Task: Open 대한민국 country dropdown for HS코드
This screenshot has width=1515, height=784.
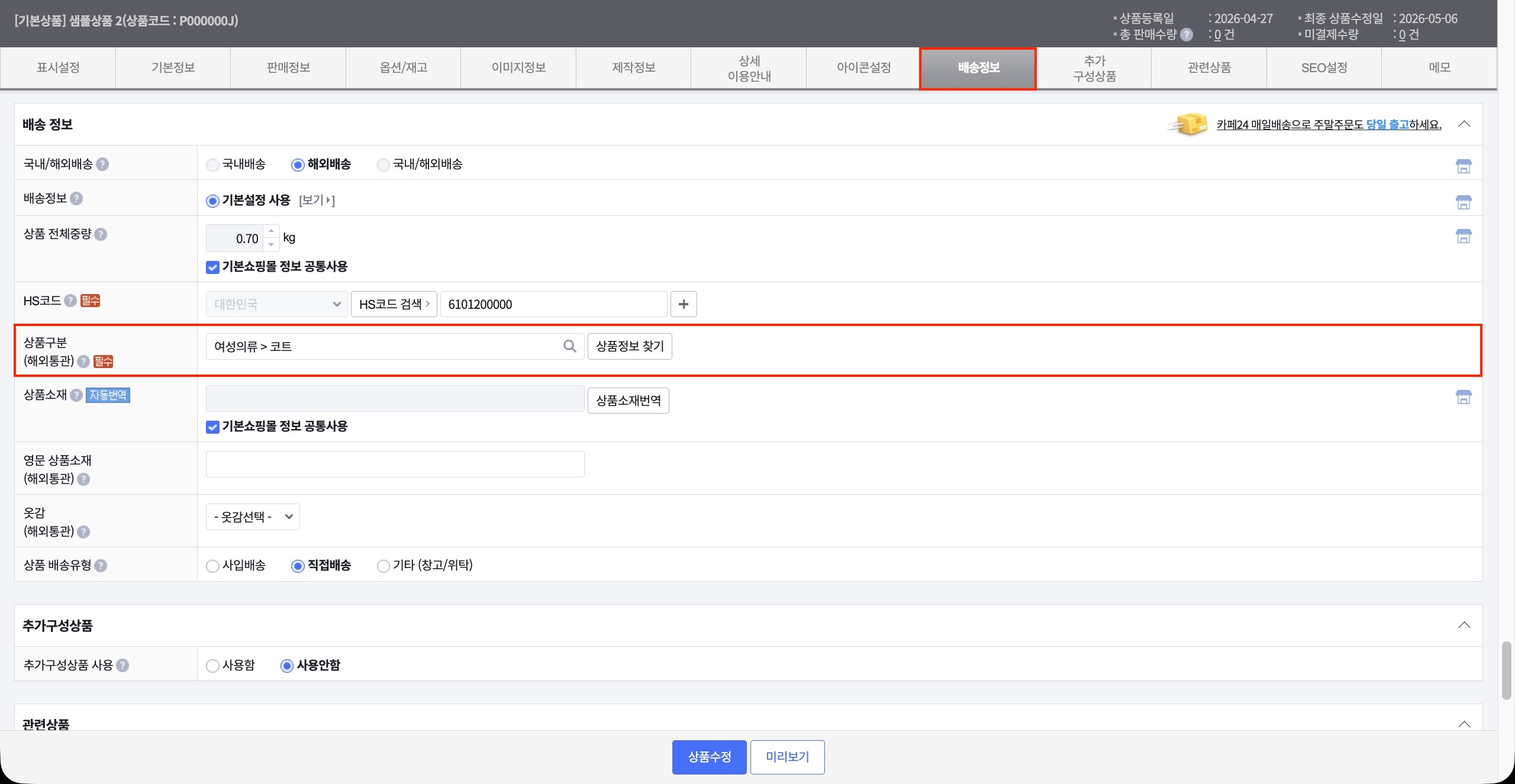Action: pos(277,304)
